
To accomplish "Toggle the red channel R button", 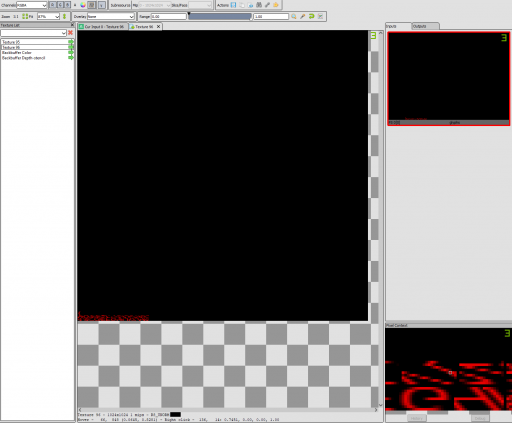I will (53, 5).
